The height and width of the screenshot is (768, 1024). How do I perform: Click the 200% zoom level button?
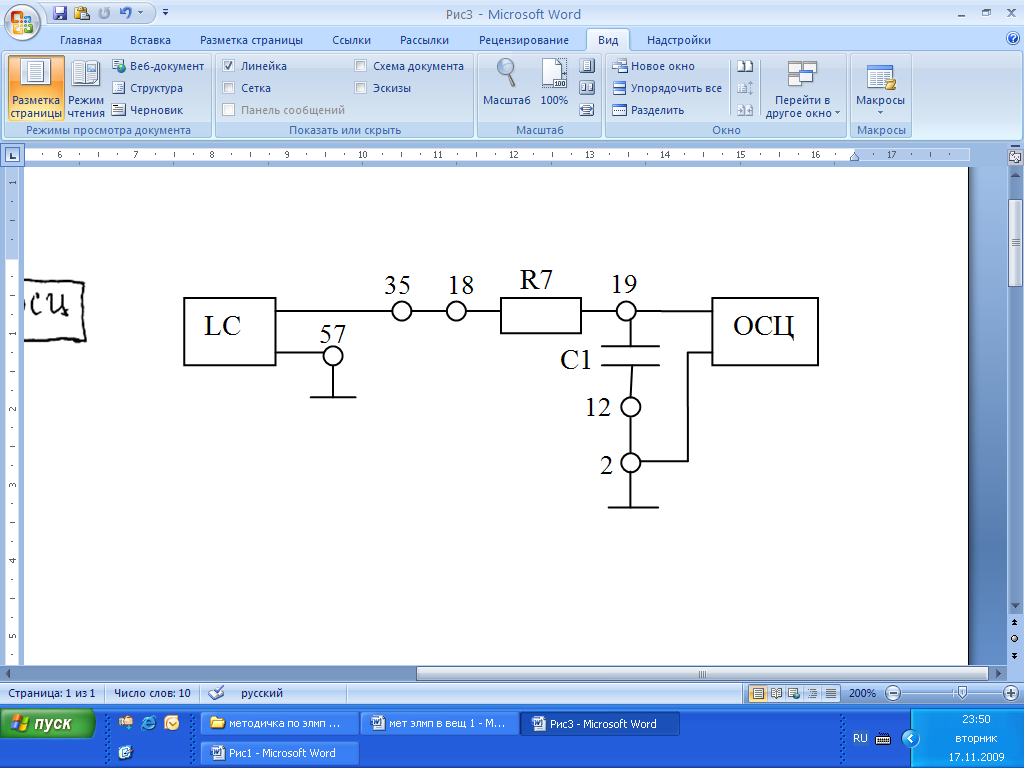tap(862, 694)
